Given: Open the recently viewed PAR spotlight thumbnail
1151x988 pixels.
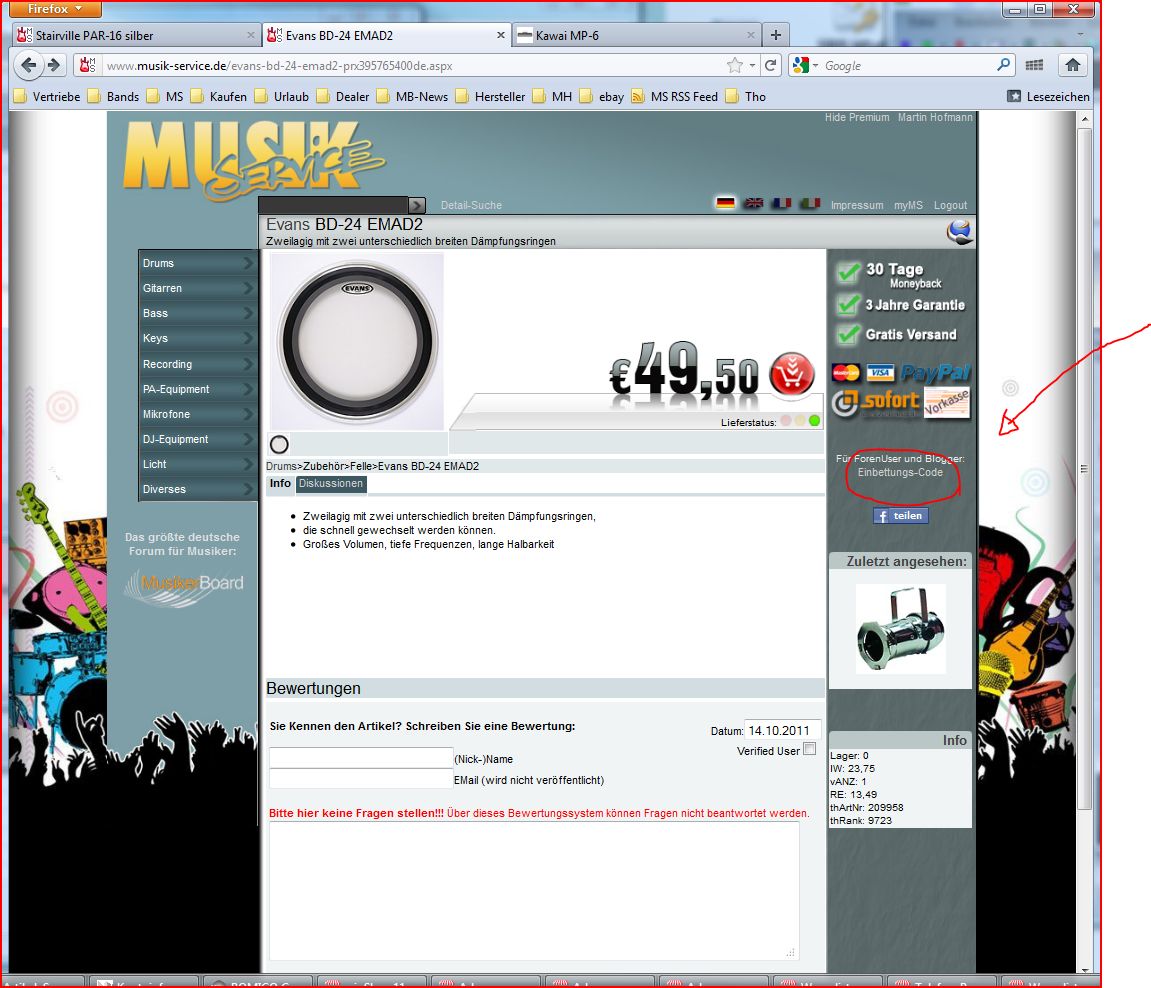Looking at the screenshot, I should [901, 629].
